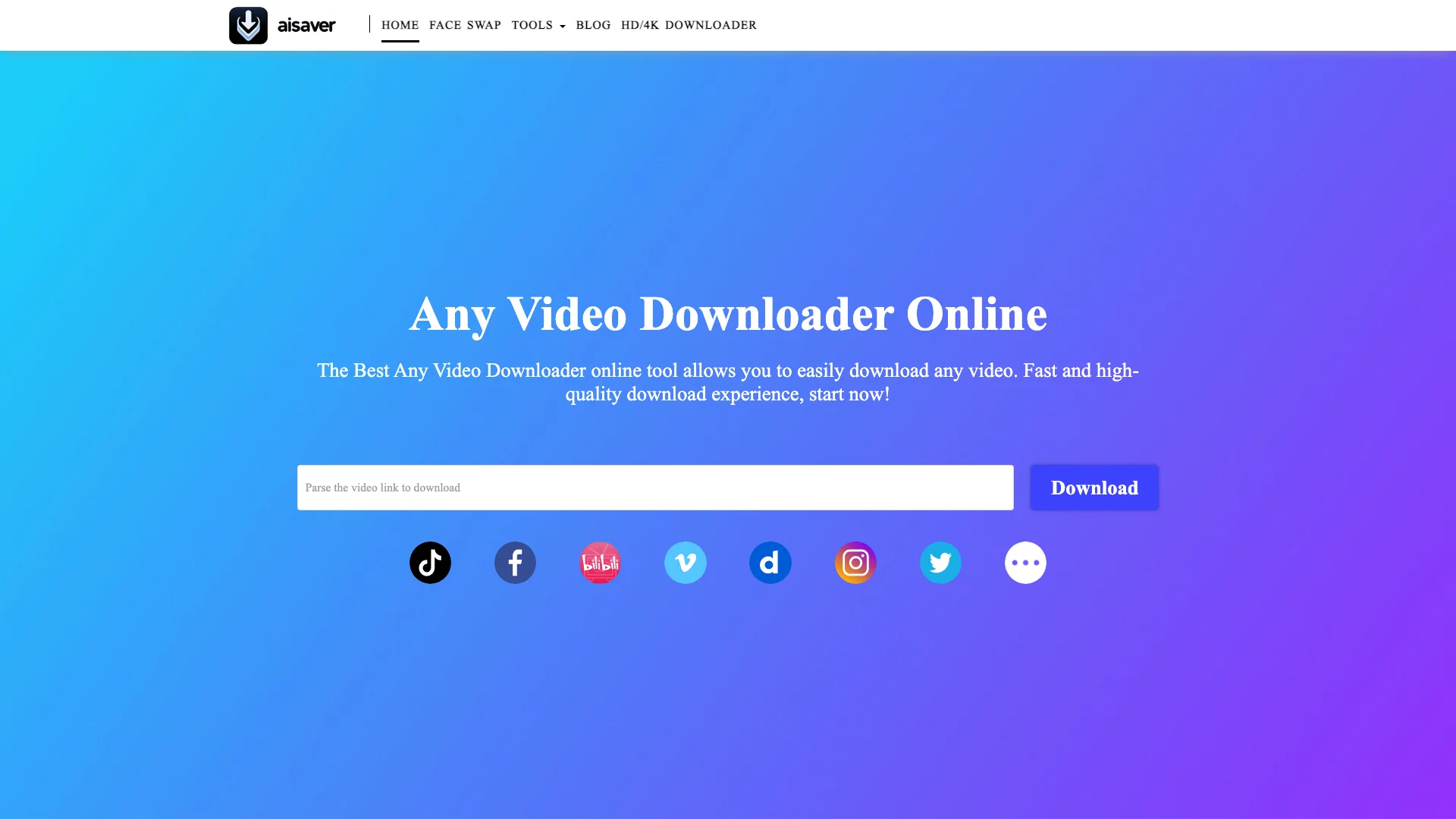
Task: Click the Download button
Action: 1094,487
